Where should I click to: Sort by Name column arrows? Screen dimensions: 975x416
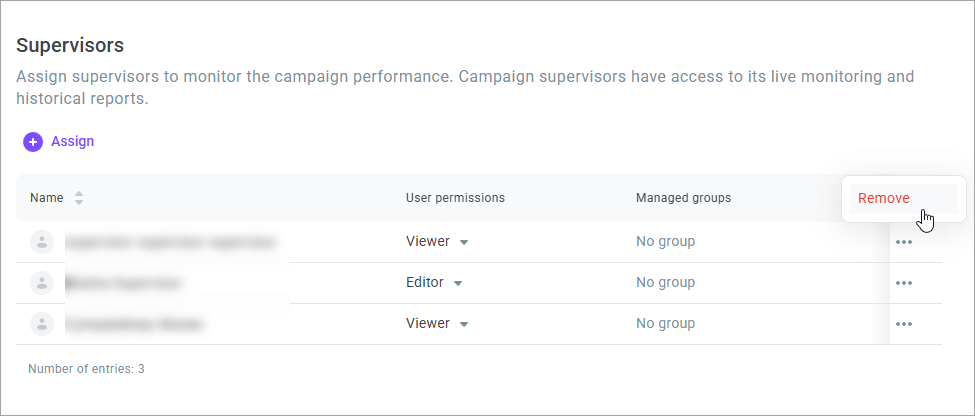coord(79,198)
